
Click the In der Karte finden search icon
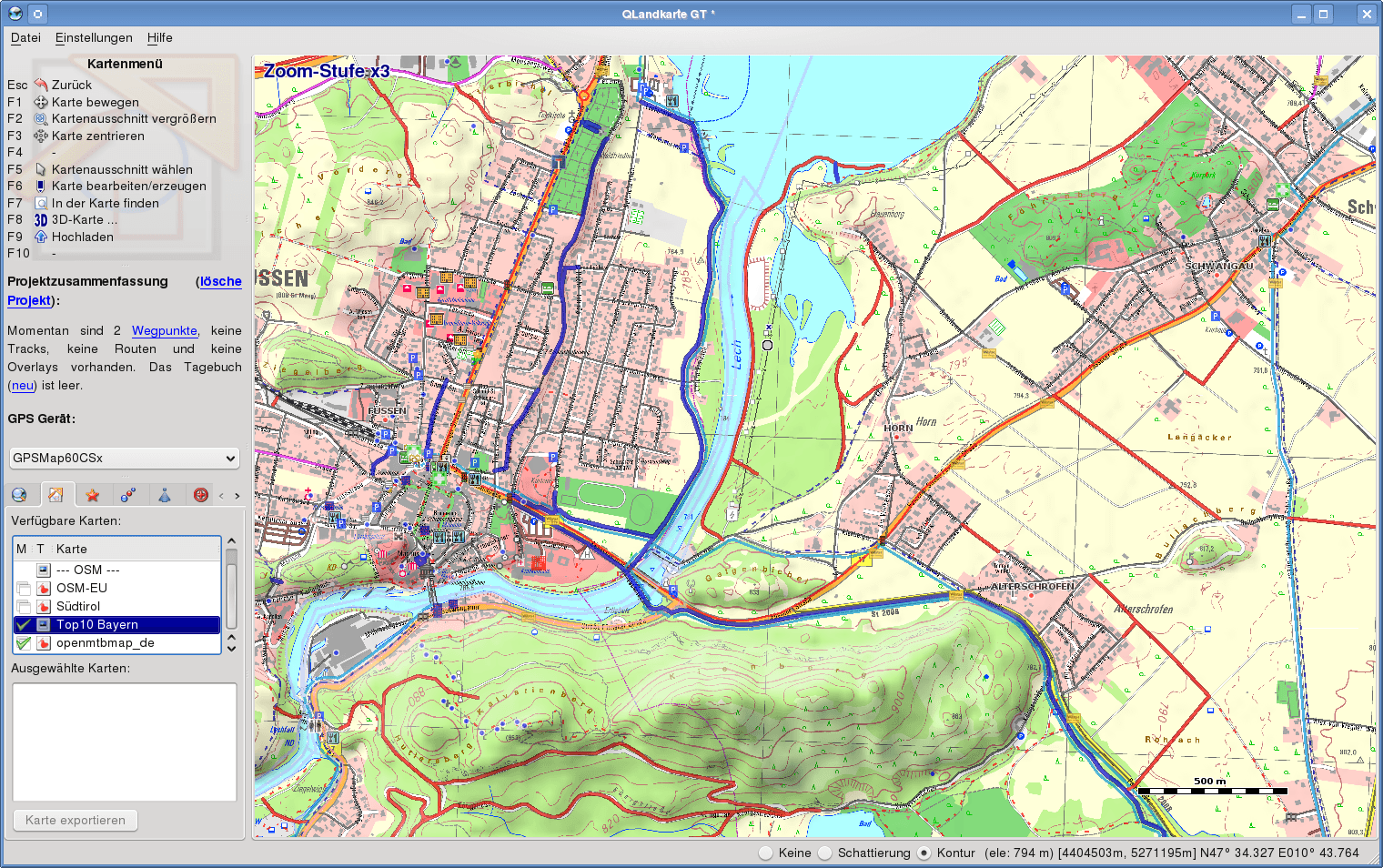[41, 203]
